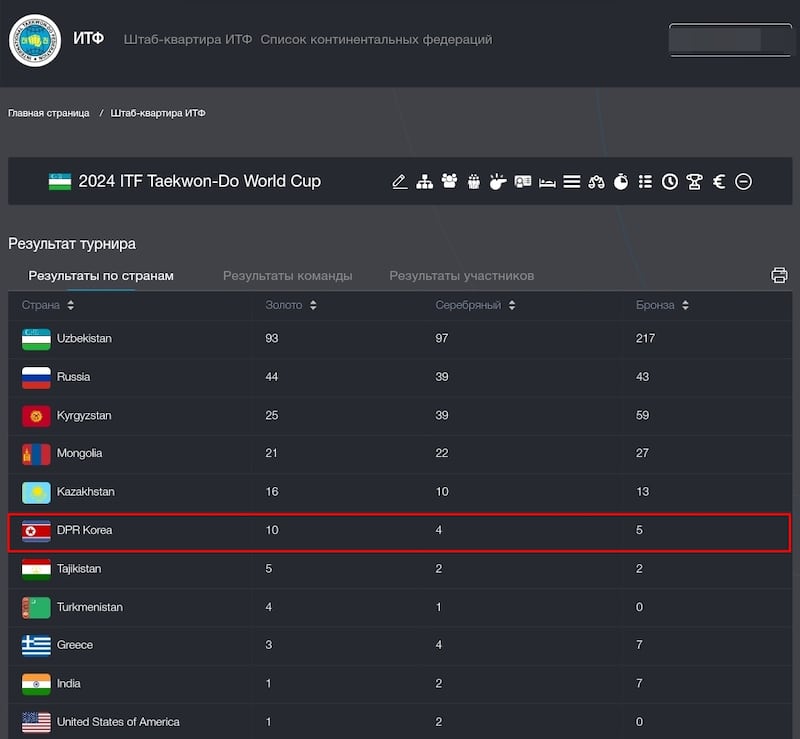Image resolution: width=800 pixels, height=739 pixels.
Task: Open the trophy results icon
Action: point(694,182)
